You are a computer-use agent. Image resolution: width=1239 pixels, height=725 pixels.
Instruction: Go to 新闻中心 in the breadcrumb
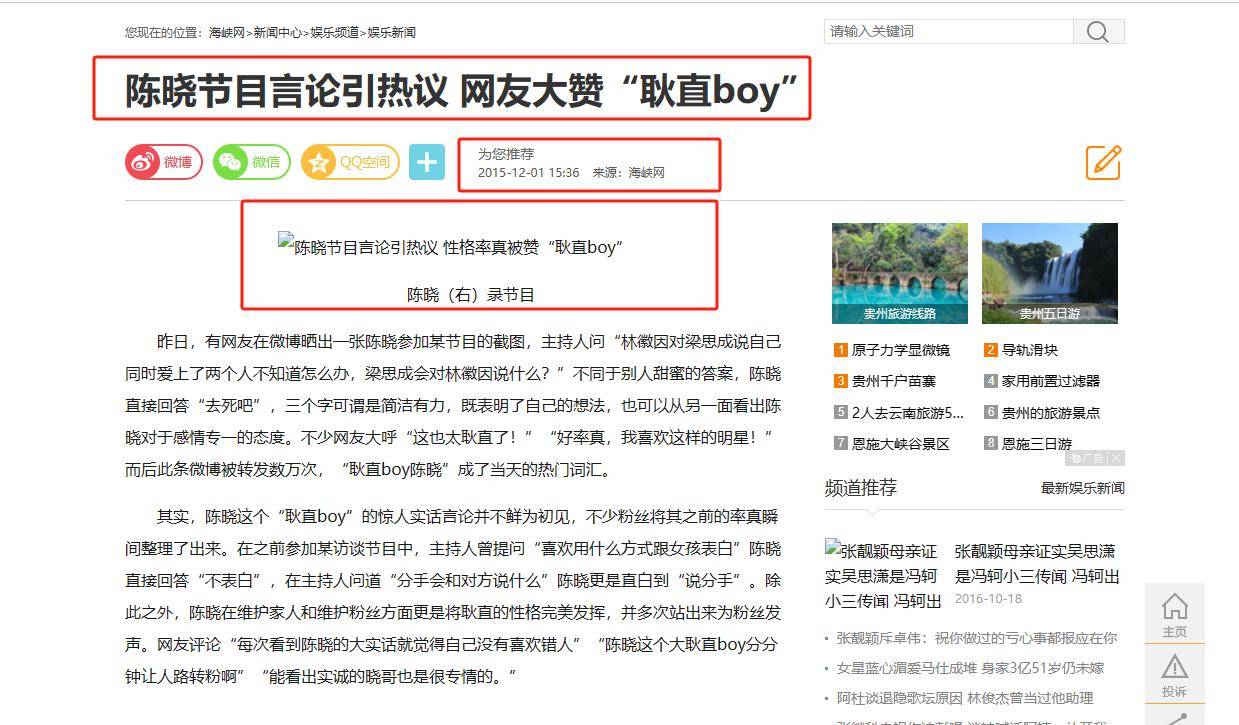pos(277,32)
